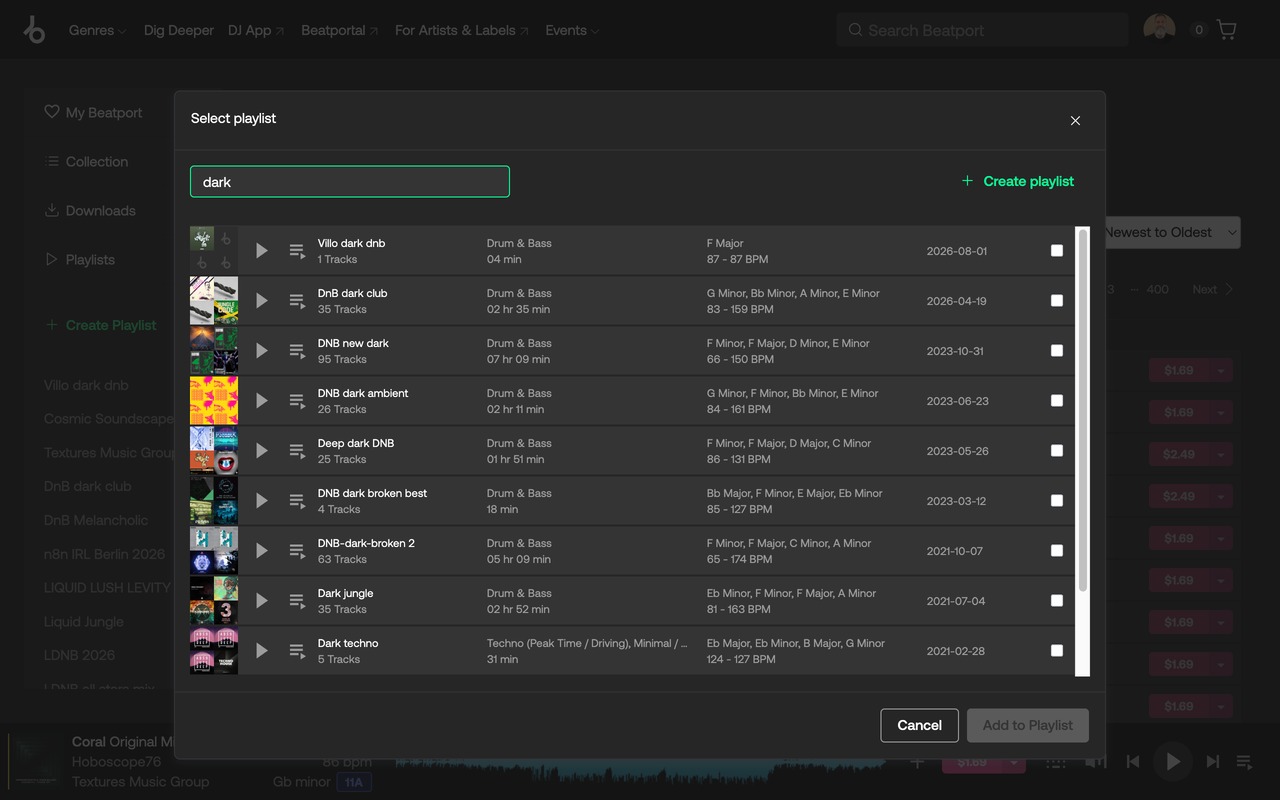Click the Create playlist link in dialog
1280x800 pixels.
coord(1018,181)
